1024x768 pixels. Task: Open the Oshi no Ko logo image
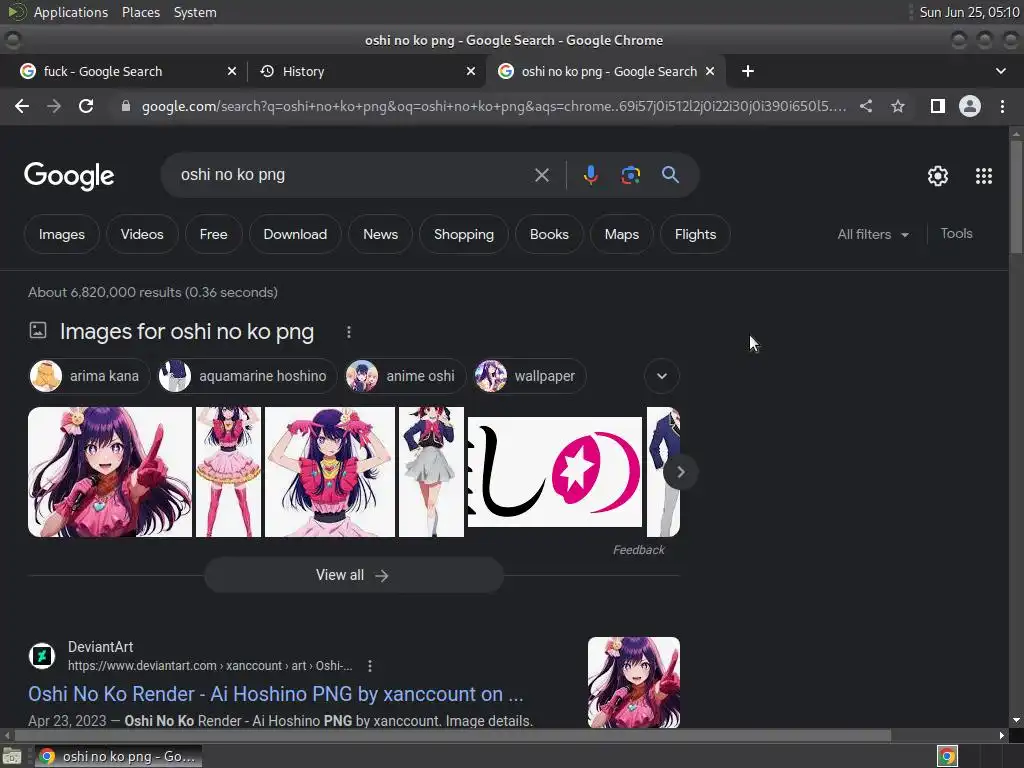pos(555,472)
